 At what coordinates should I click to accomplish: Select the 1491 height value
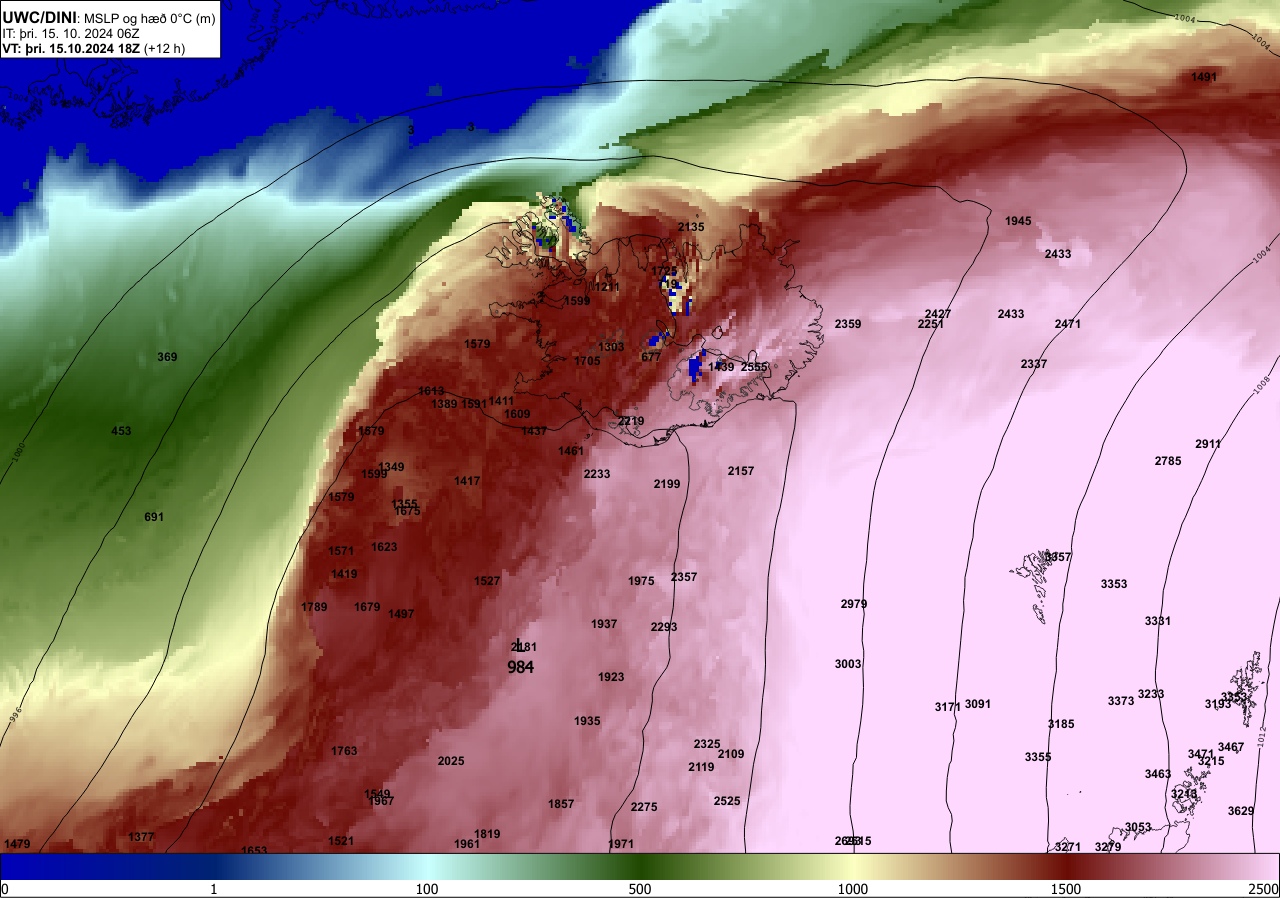[1204, 77]
